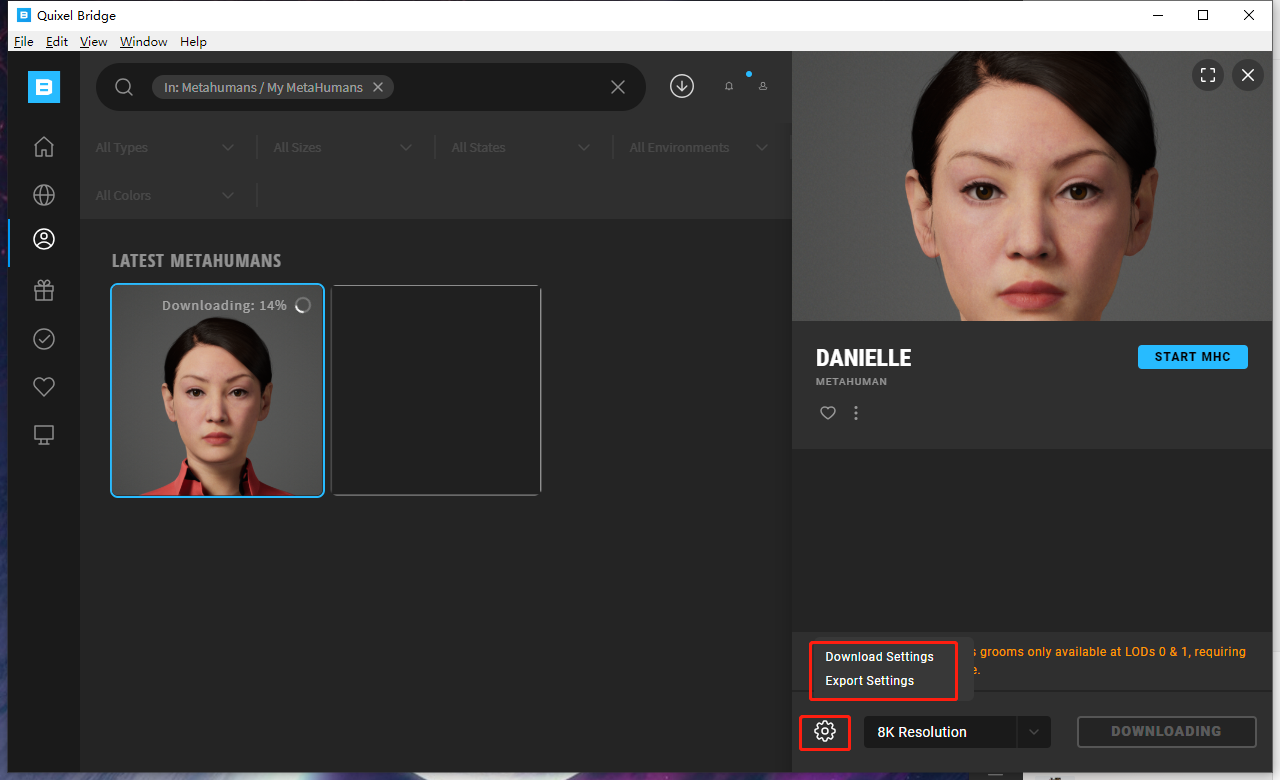The width and height of the screenshot is (1280, 780).
Task: Open the heart Favorites section
Action: click(x=44, y=386)
